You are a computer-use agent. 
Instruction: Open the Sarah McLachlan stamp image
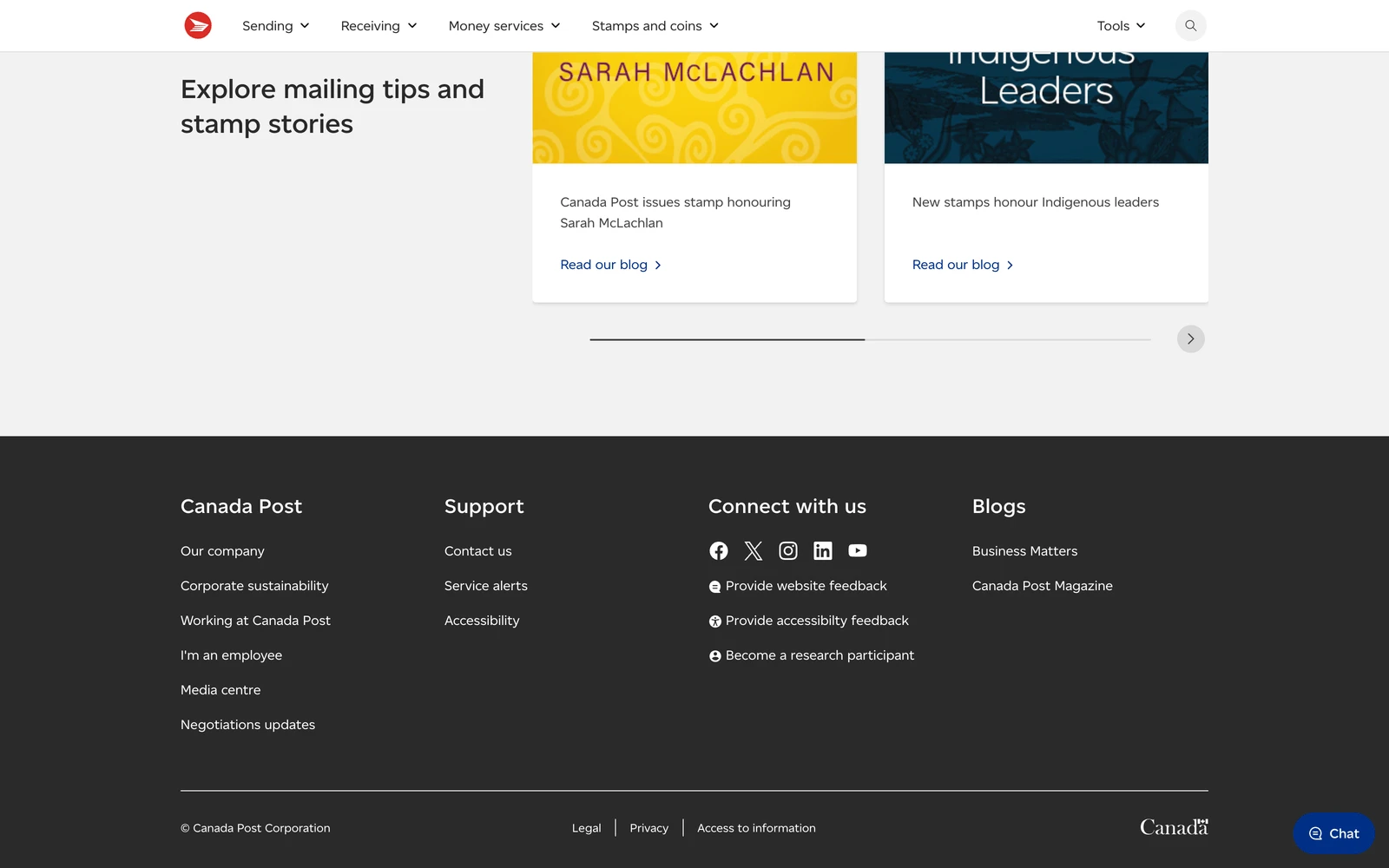[x=694, y=108]
